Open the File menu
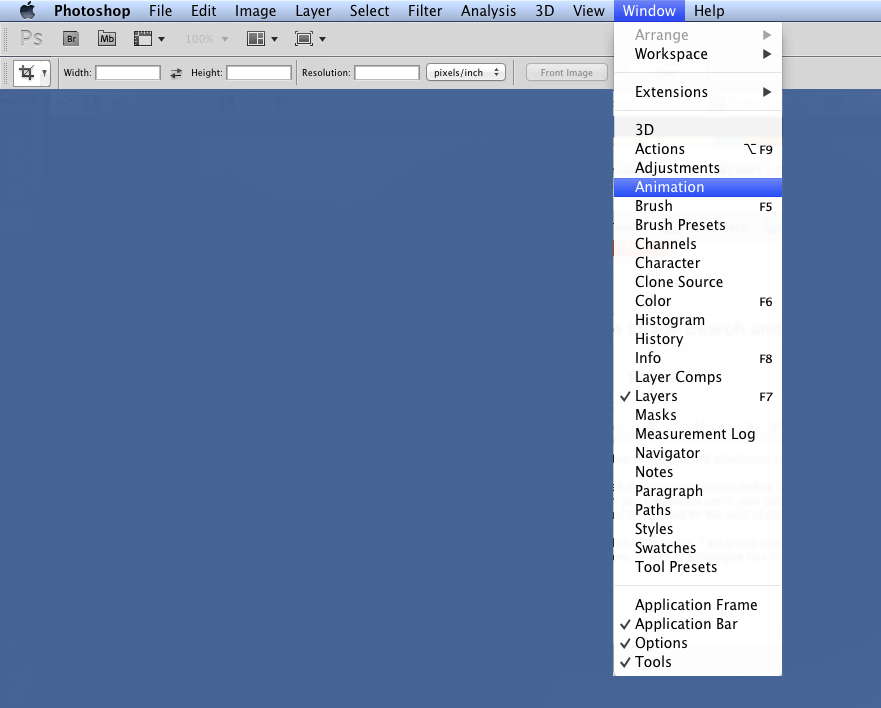881x708 pixels. [x=160, y=11]
